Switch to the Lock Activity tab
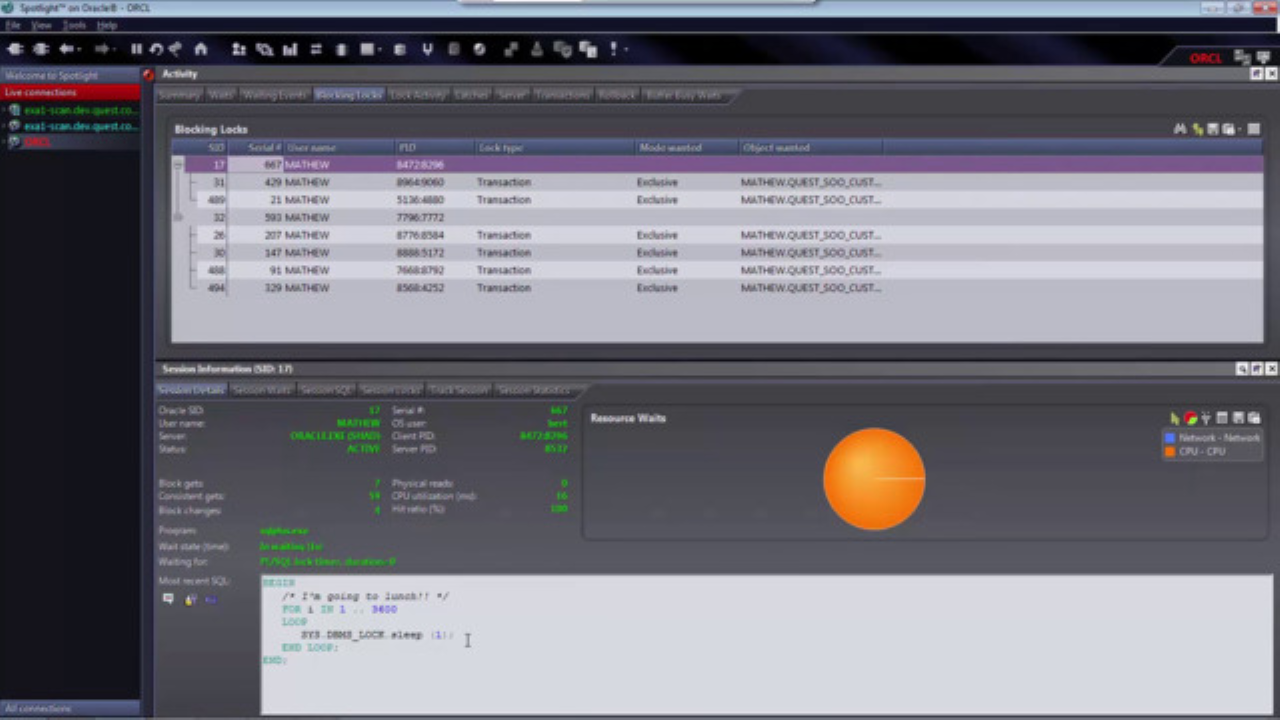The width and height of the screenshot is (1280, 720). pos(418,95)
